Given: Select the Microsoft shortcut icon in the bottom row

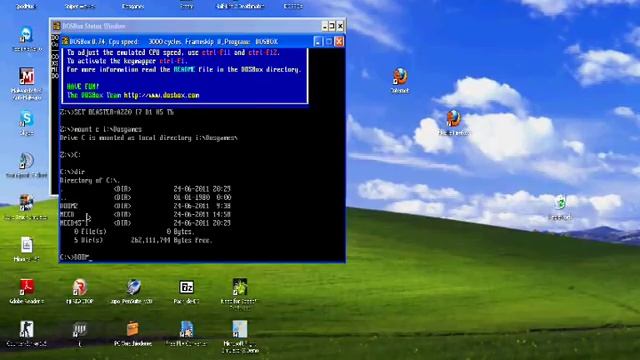Looking at the screenshot, I should 240,329.
